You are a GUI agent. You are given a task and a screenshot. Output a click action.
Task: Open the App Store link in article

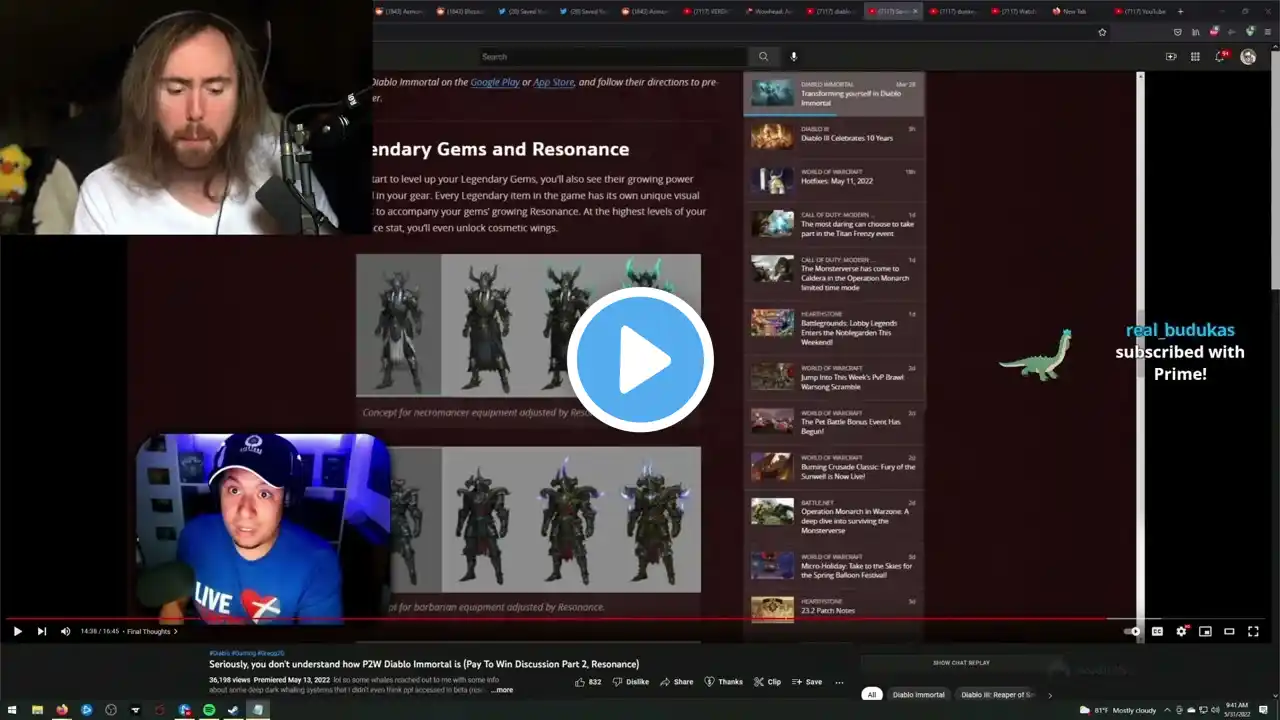(x=554, y=82)
